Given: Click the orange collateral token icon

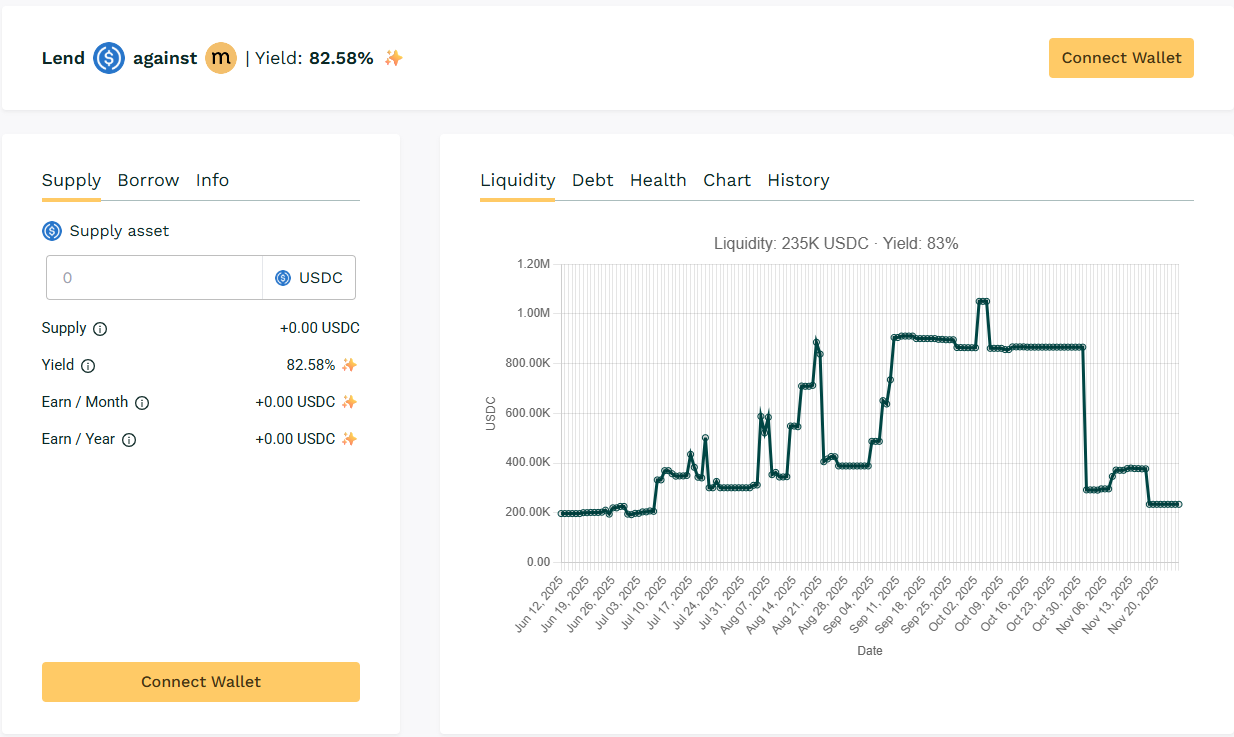Looking at the screenshot, I should point(220,58).
